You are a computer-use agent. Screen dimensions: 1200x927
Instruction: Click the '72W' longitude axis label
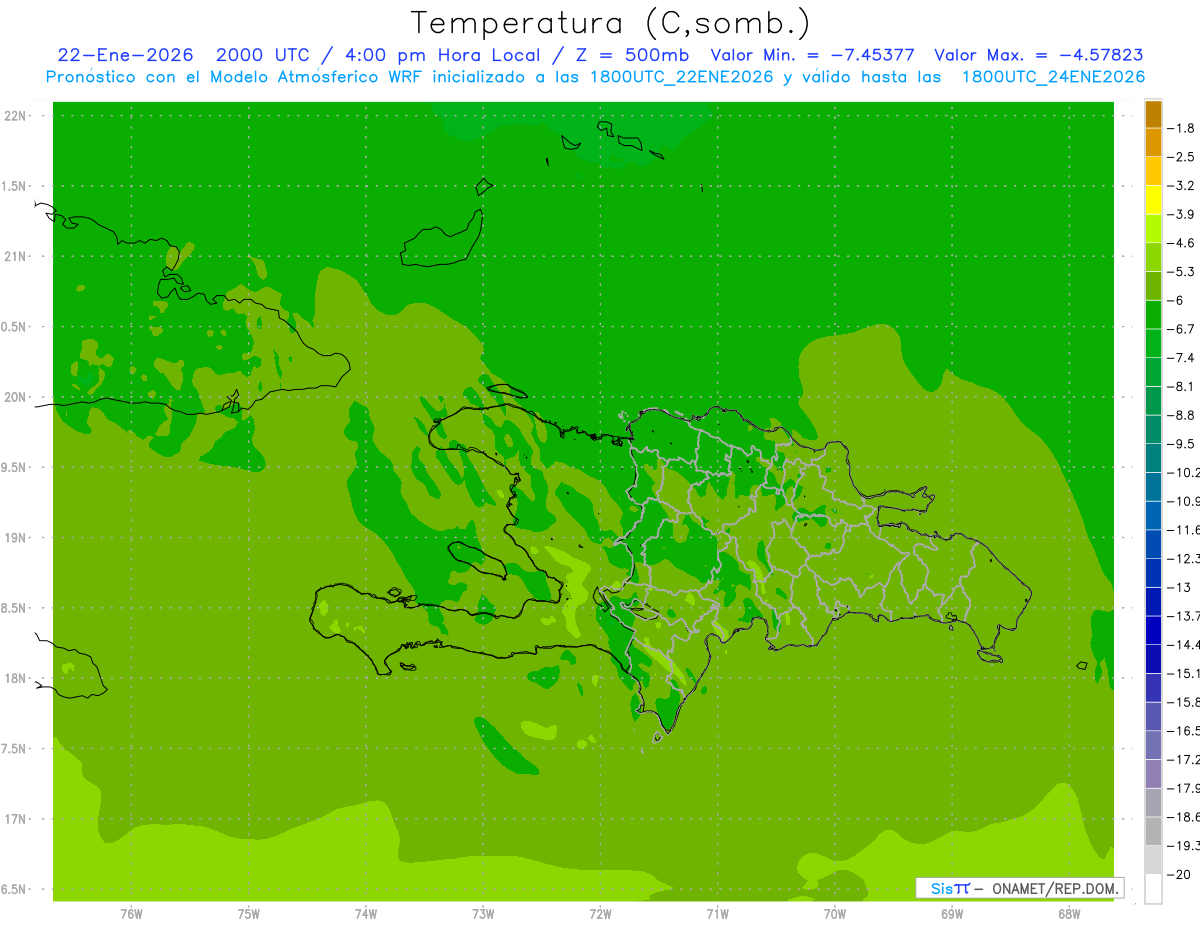point(600,913)
